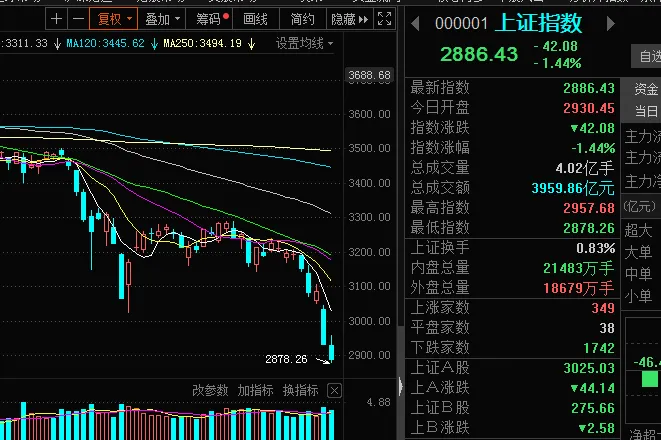Click 指数涨幅 value -1.44%

tap(593, 148)
